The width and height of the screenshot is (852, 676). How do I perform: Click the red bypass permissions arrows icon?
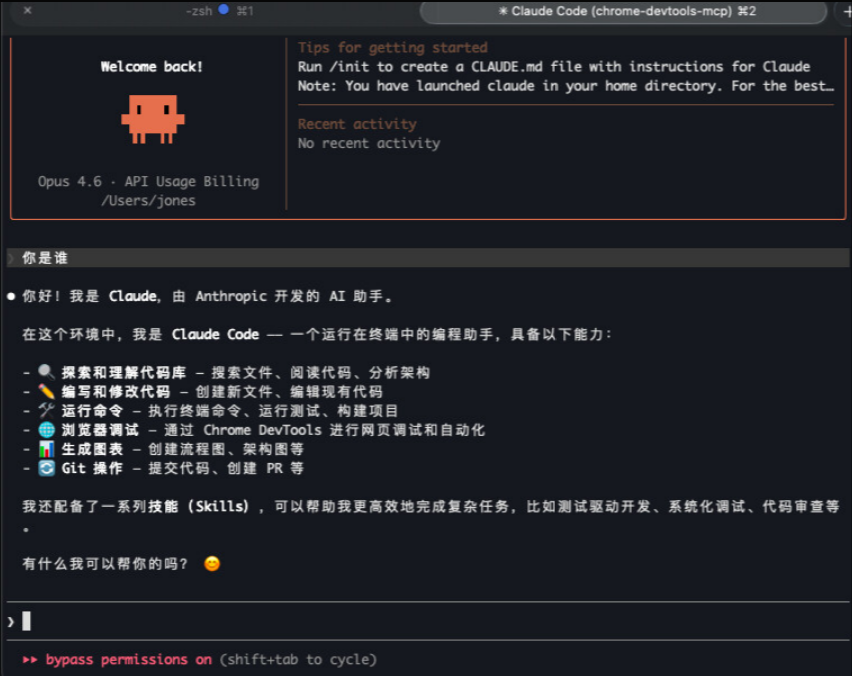(x=30, y=659)
